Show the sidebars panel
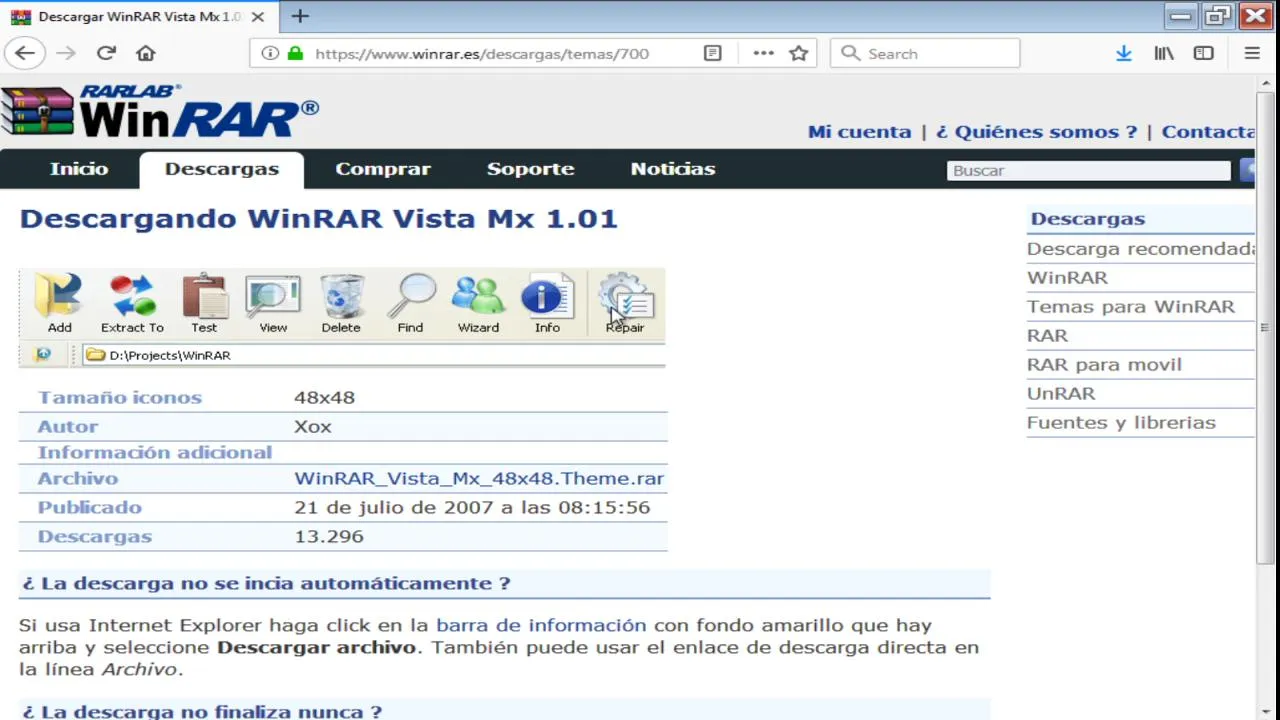Screen dimensions: 1280x720 (x=1204, y=53)
